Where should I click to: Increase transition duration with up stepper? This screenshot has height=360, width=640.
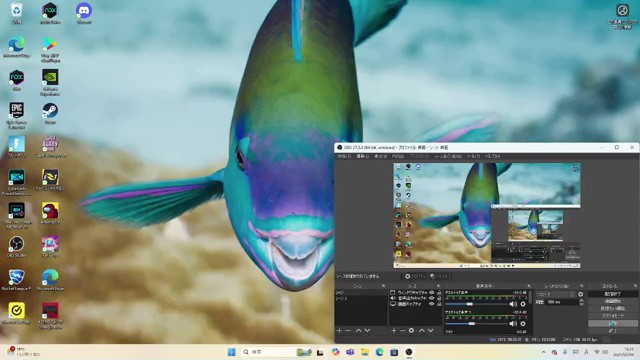pyautogui.click(x=582, y=300)
